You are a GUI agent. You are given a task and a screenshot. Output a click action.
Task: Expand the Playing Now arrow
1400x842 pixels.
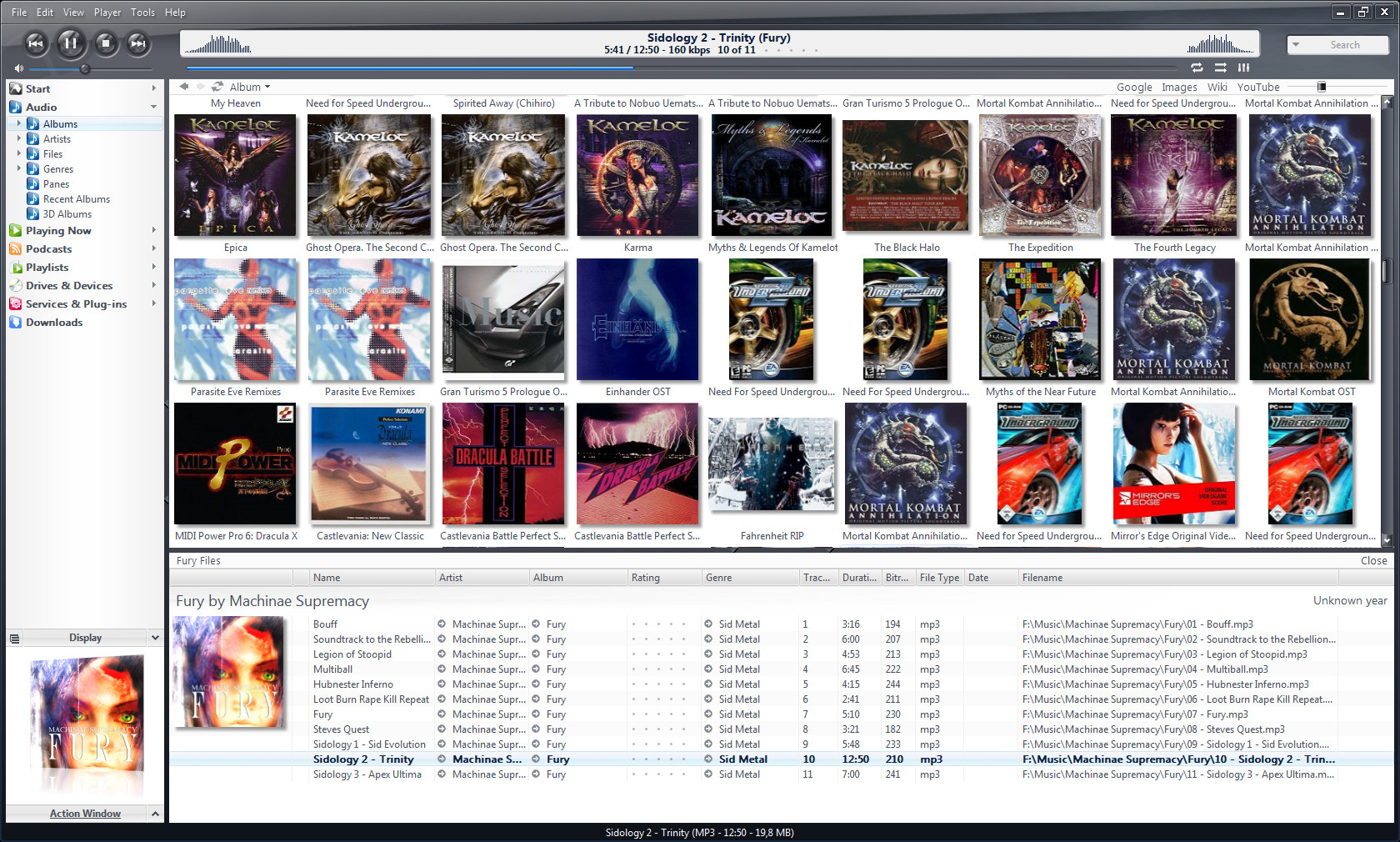[x=154, y=230]
